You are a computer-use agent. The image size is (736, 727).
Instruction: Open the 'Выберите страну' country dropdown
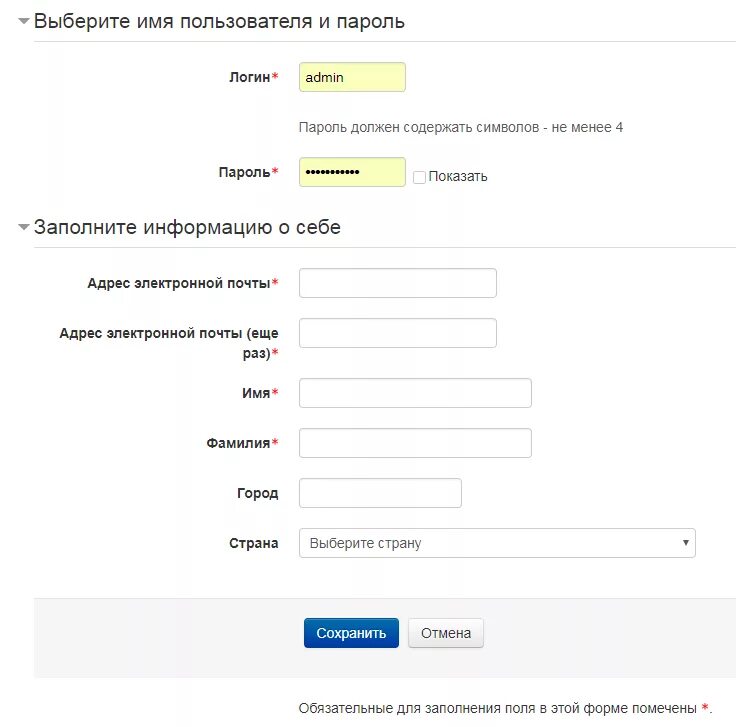[497, 543]
